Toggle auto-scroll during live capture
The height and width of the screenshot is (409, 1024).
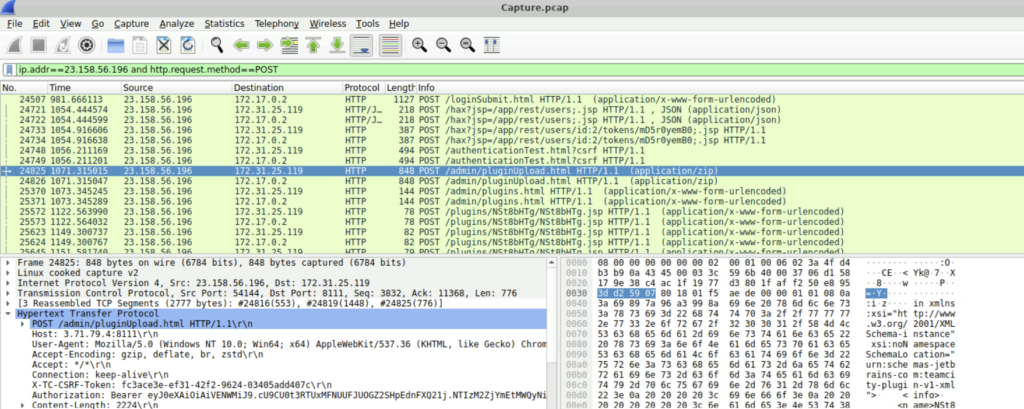pos(362,45)
